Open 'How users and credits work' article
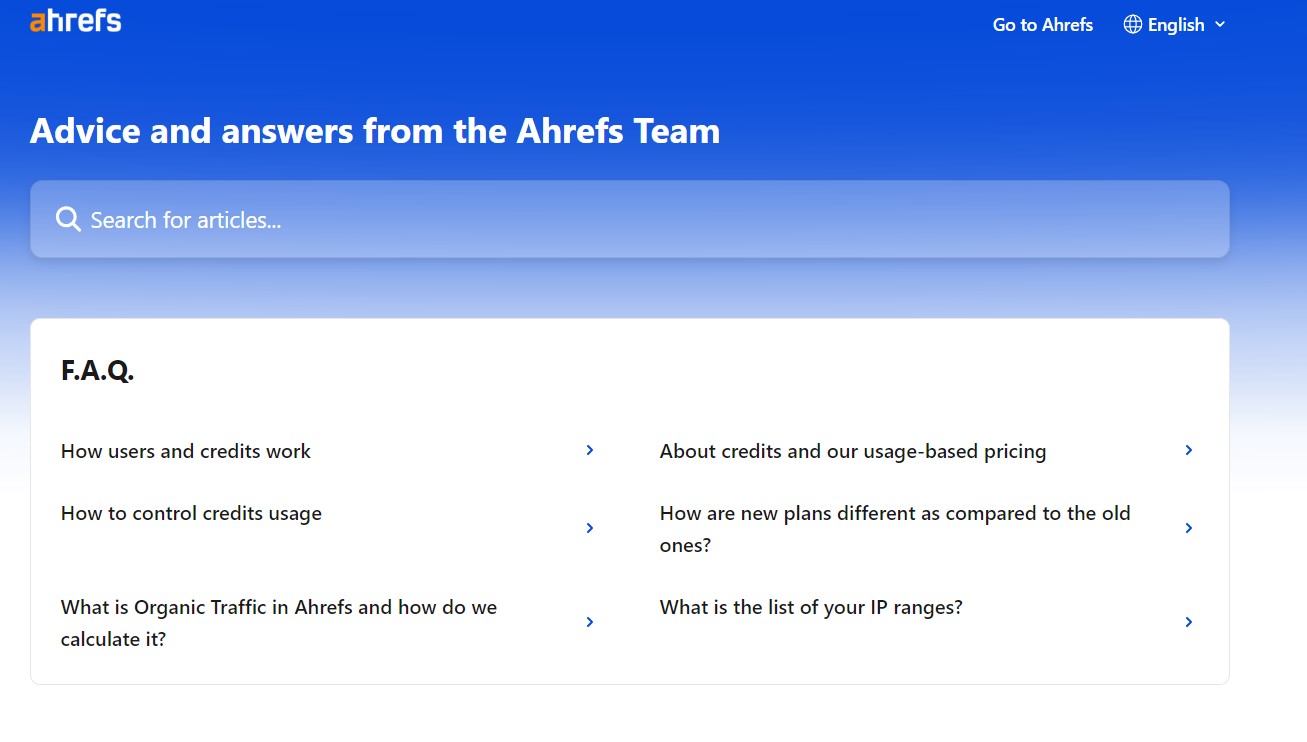 coord(186,451)
